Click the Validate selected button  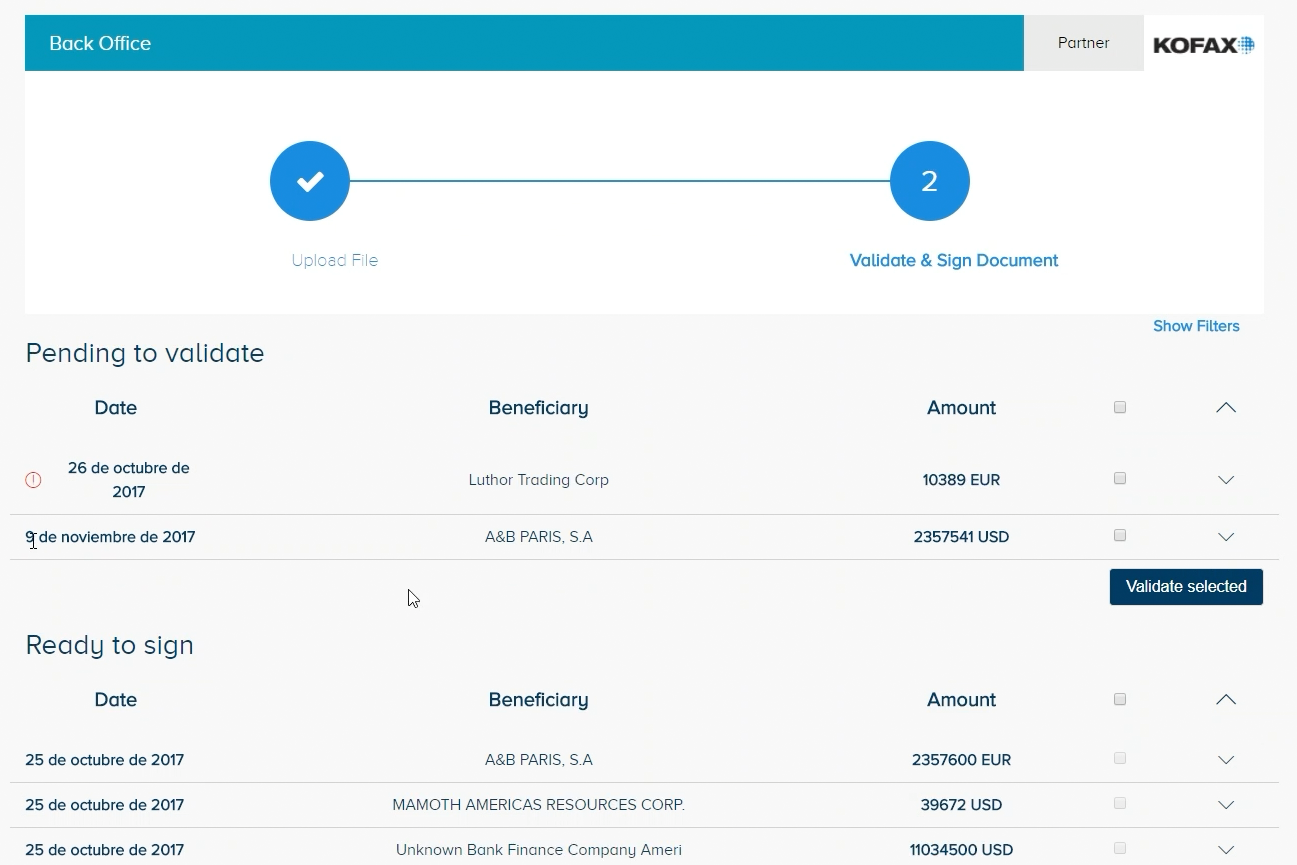pyautogui.click(x=1186, y=586)
